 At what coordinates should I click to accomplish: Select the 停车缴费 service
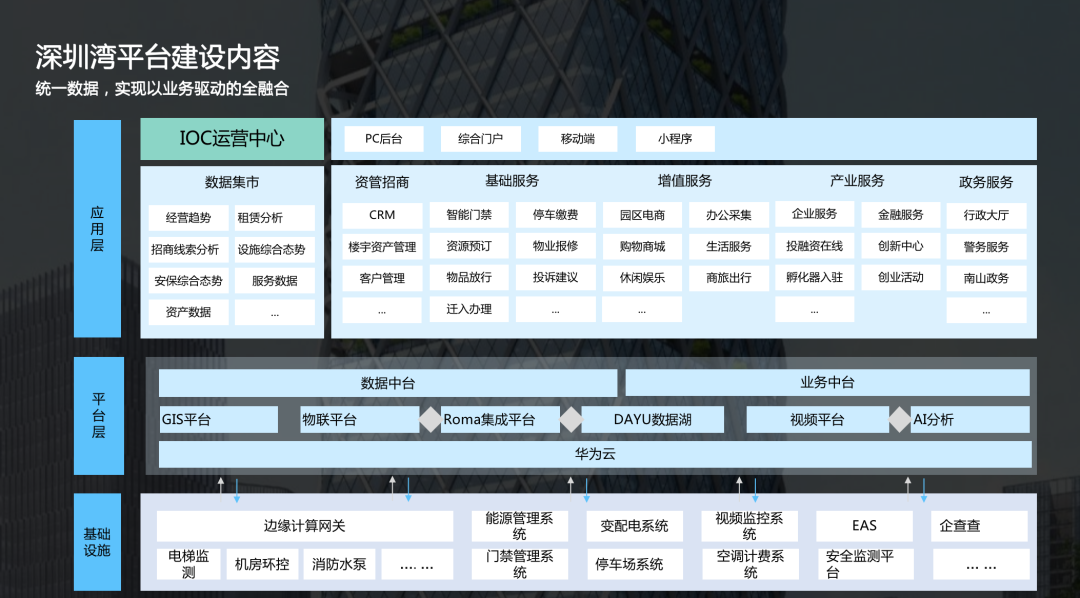pyautogui.click(x=555, y=214)
